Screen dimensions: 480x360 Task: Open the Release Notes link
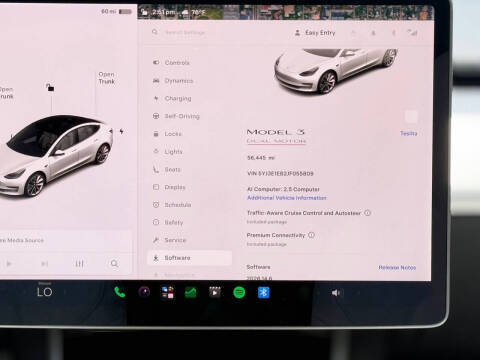397,268
